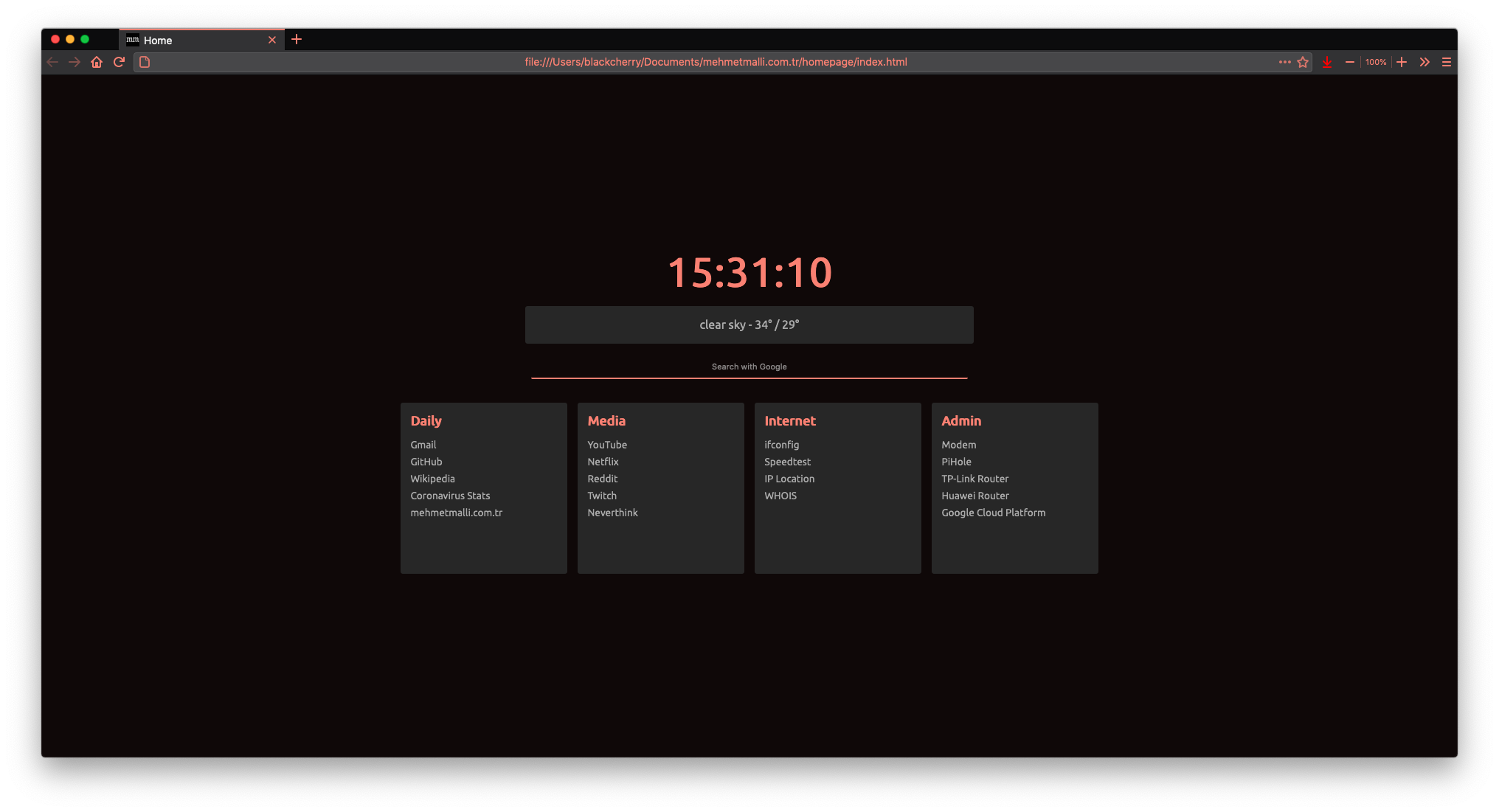Viewport: 1499px width, 812px height.
Task: Bookmark the page via the star icon
Action: coord(1303,62)
